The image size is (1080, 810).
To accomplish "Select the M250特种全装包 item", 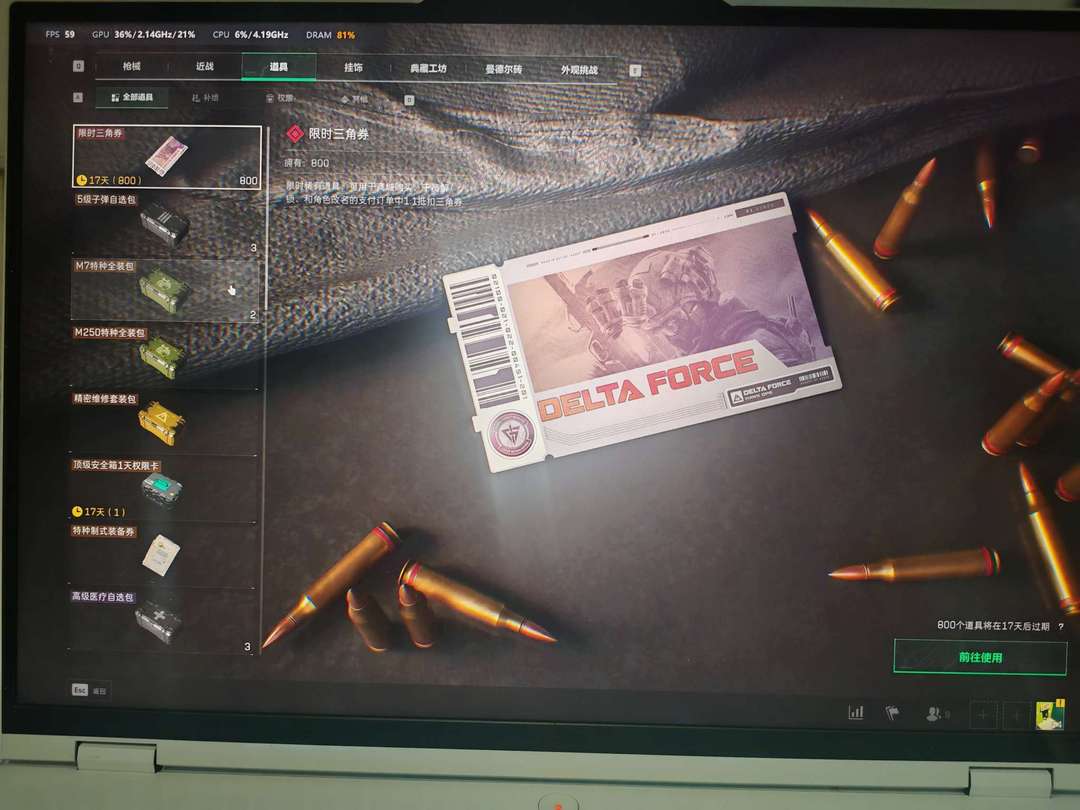I will (x=165, y=356).
